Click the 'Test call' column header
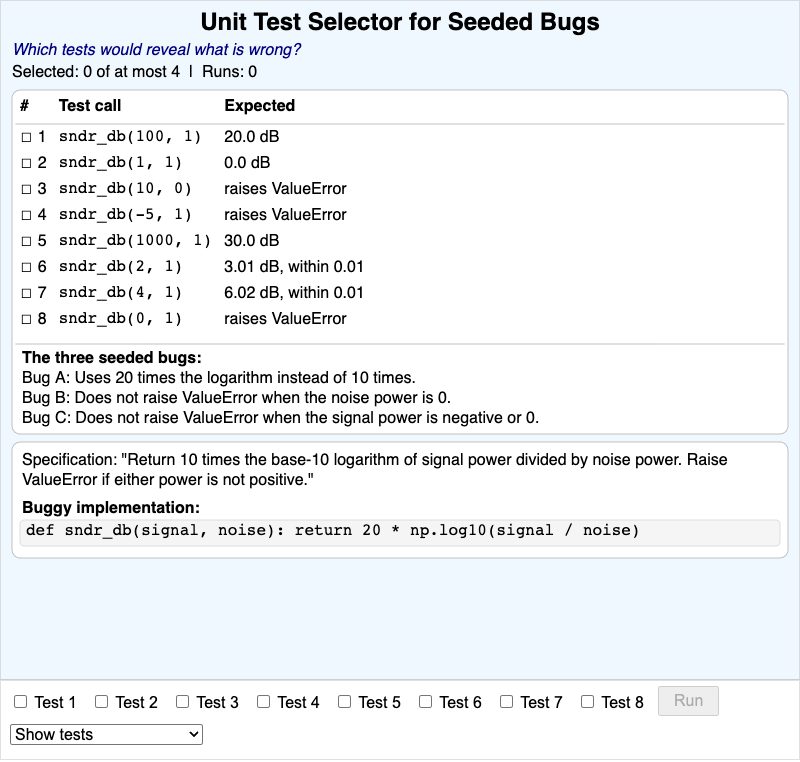 pyautogui.click(x=90, y=106)
